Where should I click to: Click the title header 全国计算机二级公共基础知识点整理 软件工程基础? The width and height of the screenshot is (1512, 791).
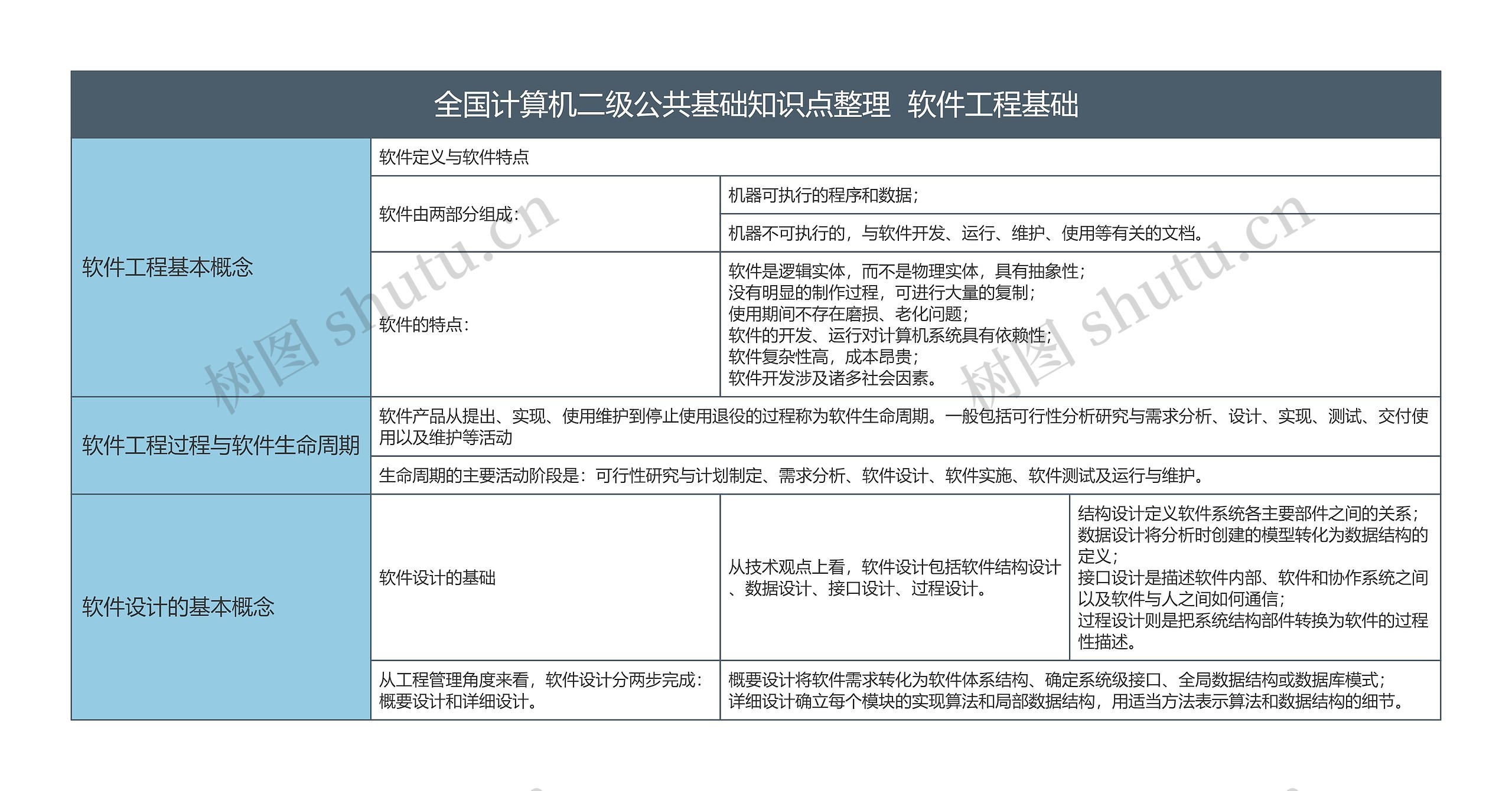point(755,105)
